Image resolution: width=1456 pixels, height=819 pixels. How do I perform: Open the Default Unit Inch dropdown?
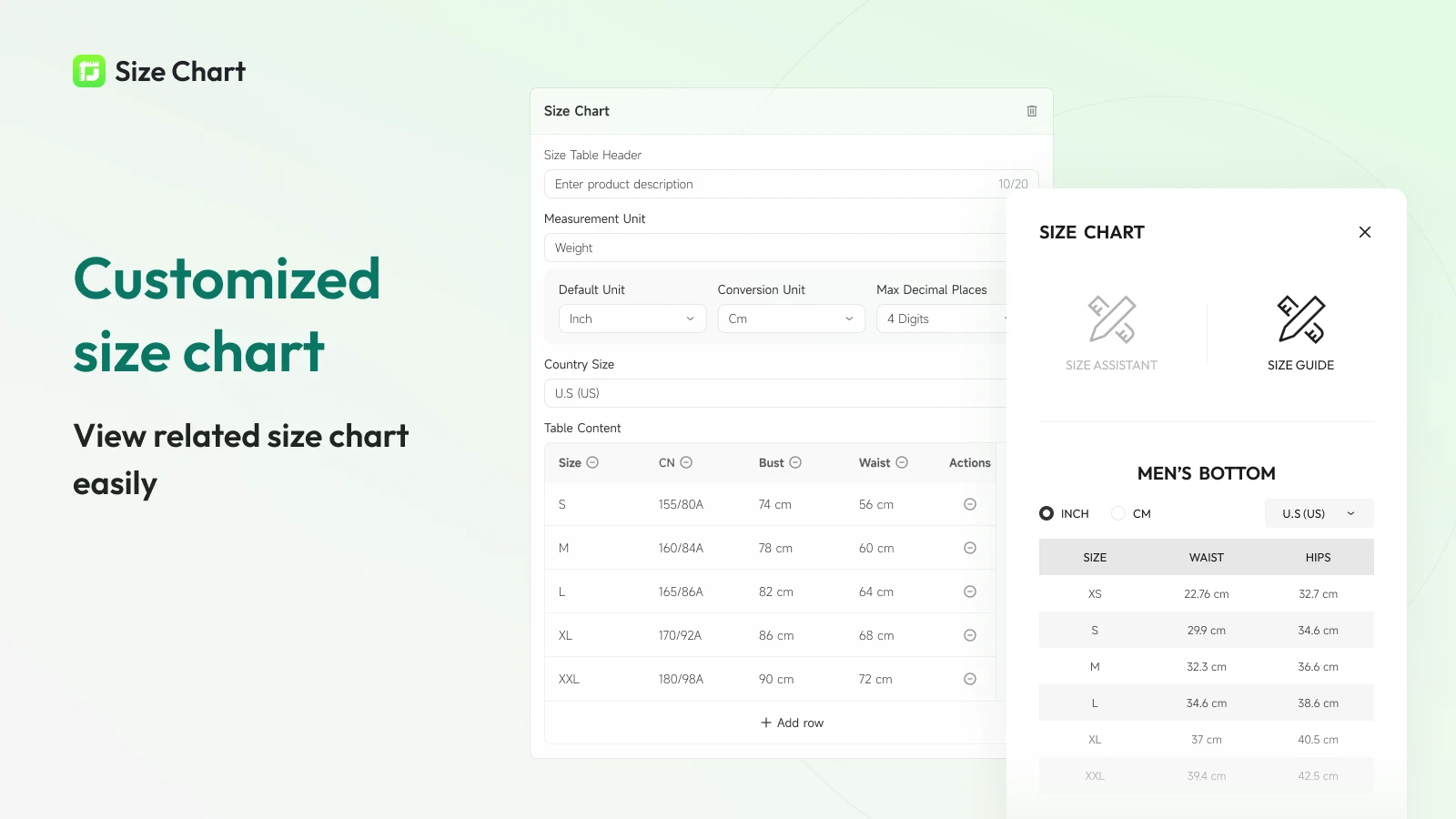click(632, 318)
